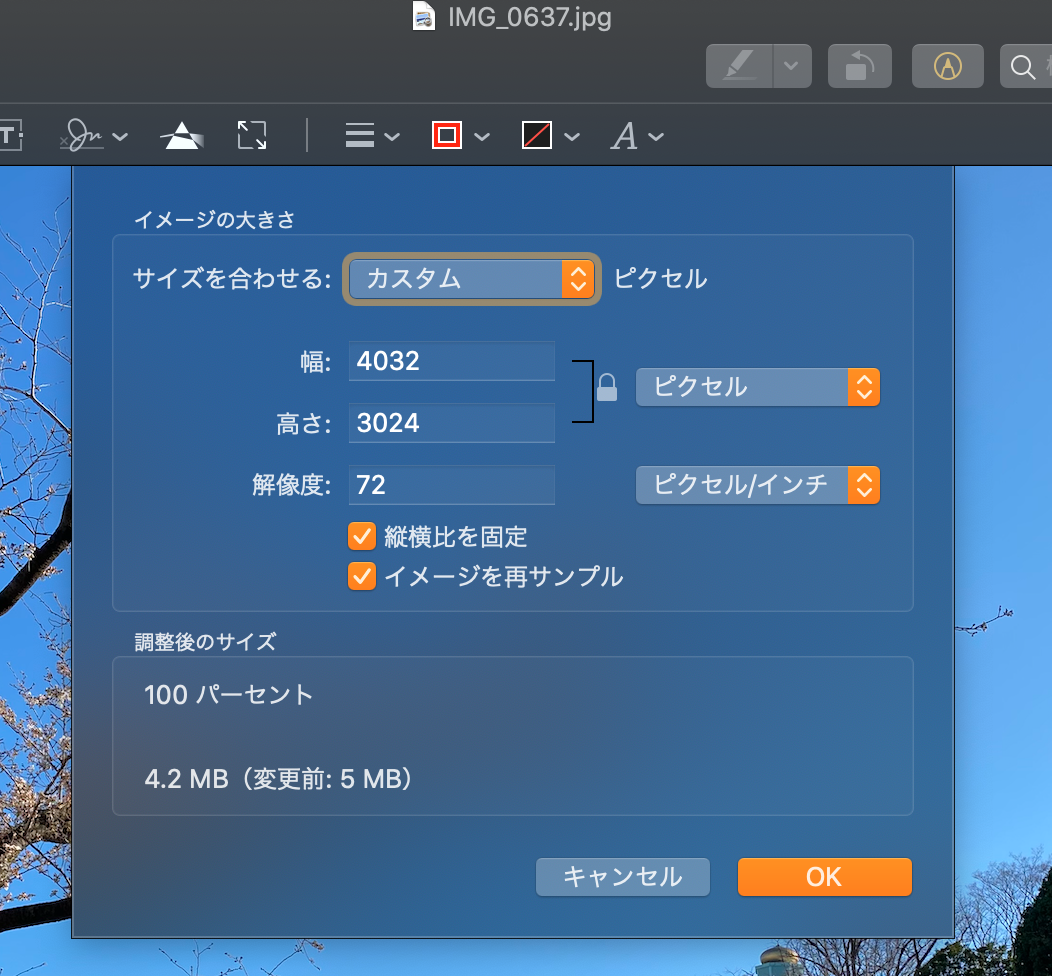Choose the fill color swatch
Viewport: 1052px width, 976px height.
[537, 135]
